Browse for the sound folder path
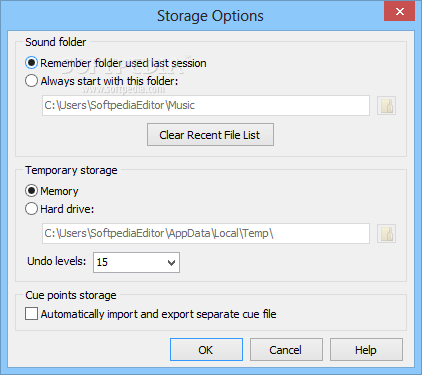Screen dimensions: 422x375 point(386,106)
